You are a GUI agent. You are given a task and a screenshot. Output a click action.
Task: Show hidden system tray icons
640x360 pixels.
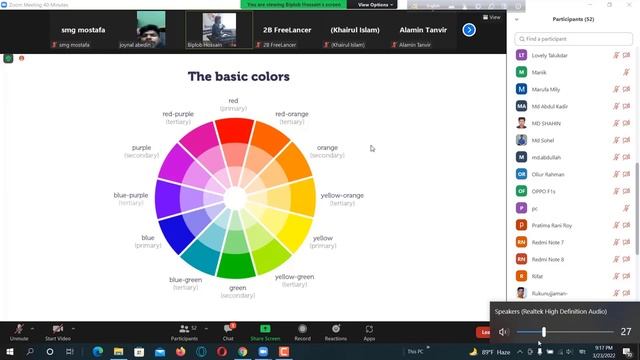pyautogui.click(x=520, y=351)
